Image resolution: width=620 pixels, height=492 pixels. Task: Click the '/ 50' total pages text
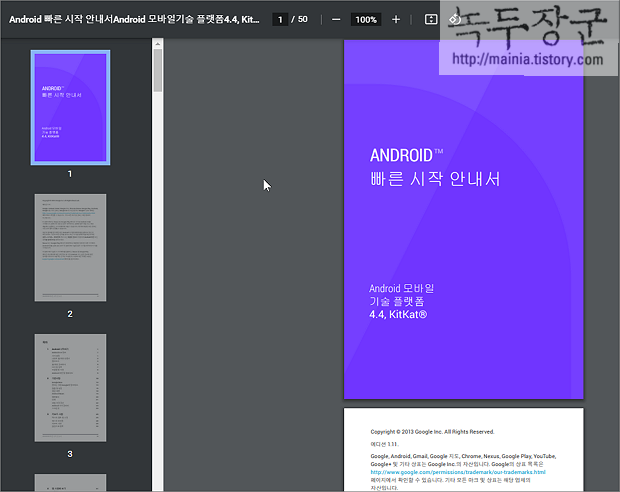tap(300, 19)
